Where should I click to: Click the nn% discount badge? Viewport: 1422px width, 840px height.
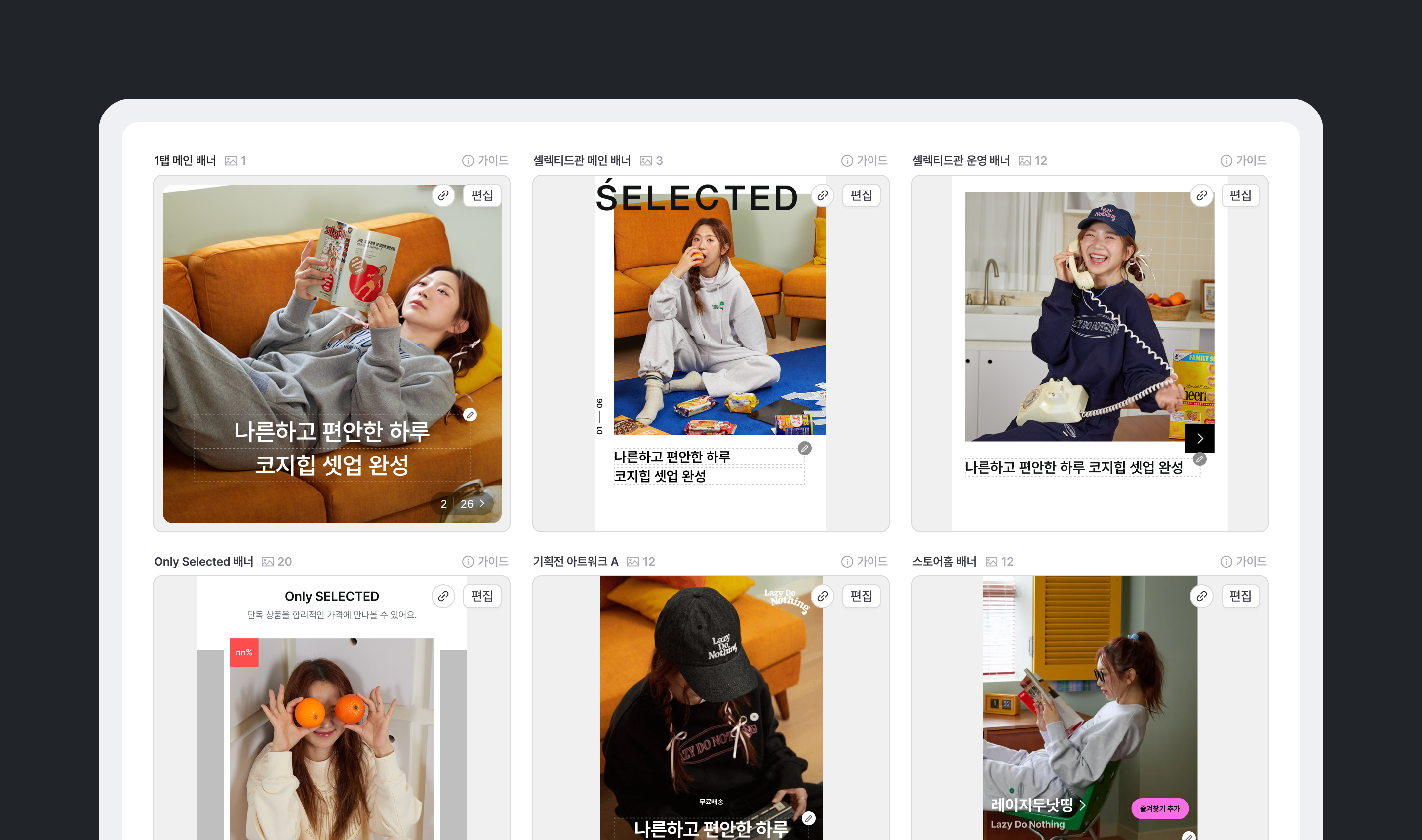click(244, 652)
